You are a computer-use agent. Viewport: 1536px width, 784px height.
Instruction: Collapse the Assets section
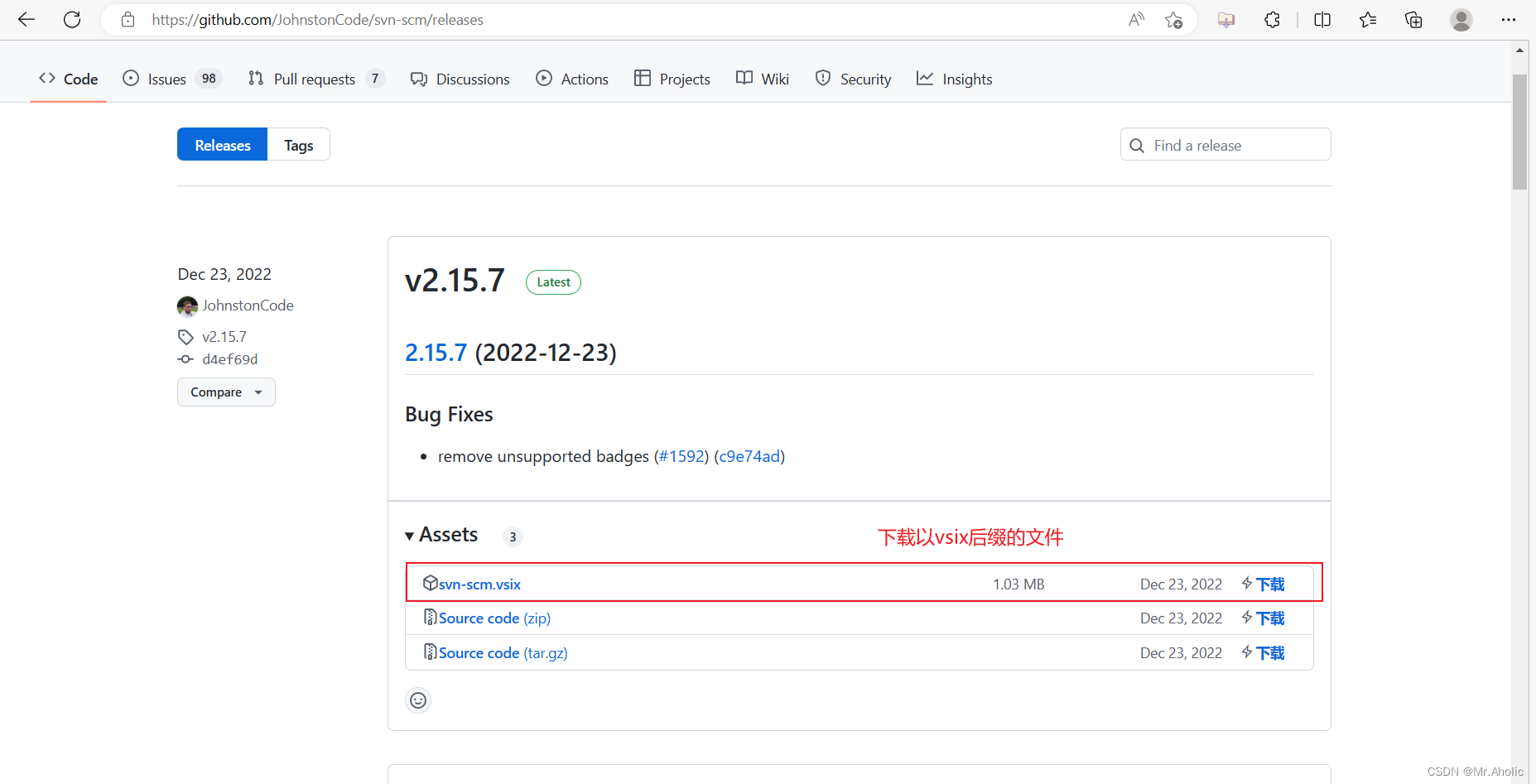(x=441, y=535)
